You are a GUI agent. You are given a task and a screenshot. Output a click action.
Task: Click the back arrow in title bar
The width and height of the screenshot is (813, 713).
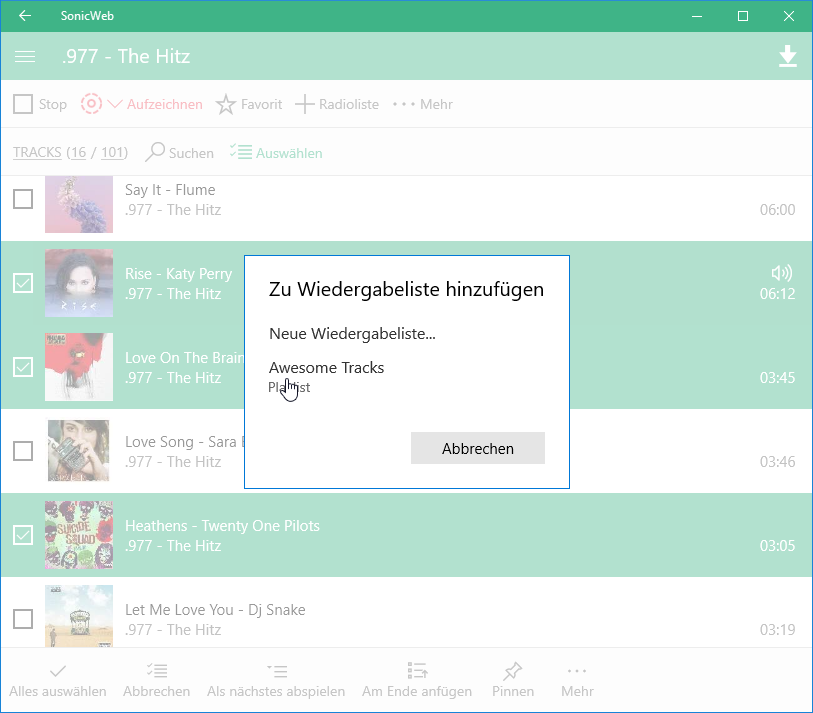[25, 16]
